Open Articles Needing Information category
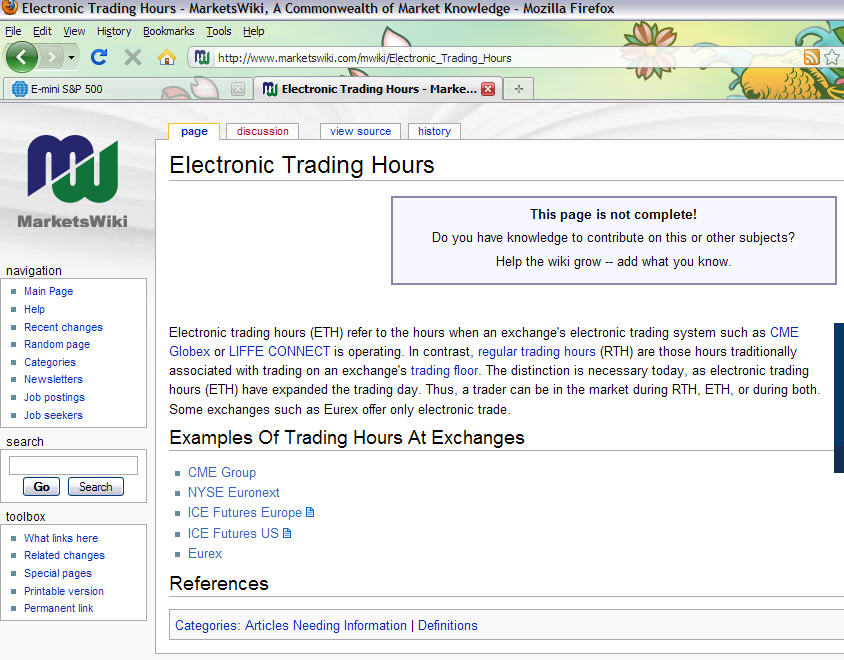This screenshot has height=660, width=844. pos(326,626)
